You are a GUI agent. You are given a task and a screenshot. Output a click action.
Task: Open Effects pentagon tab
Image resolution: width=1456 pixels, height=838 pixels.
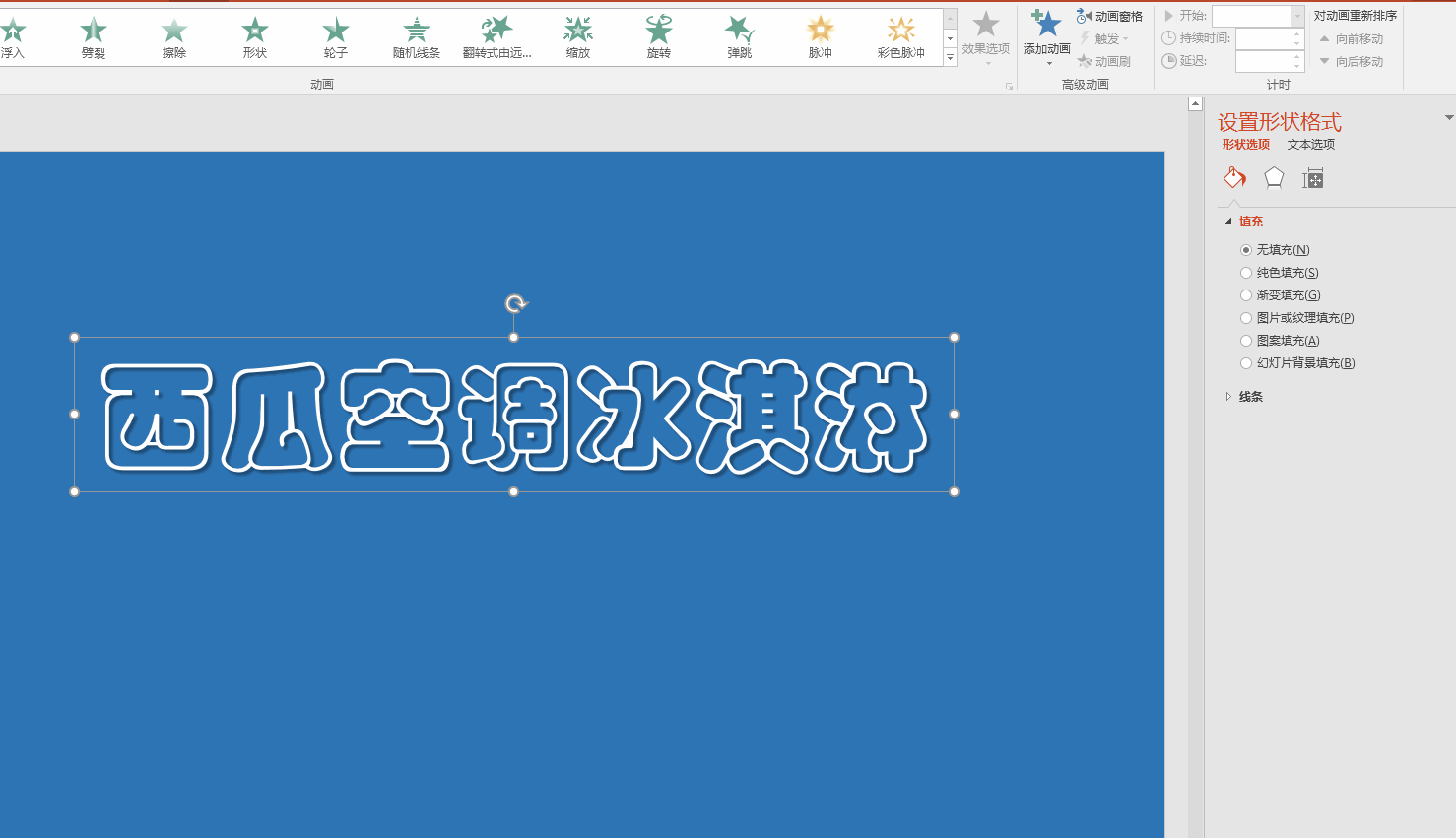(x=1274, y=178)
